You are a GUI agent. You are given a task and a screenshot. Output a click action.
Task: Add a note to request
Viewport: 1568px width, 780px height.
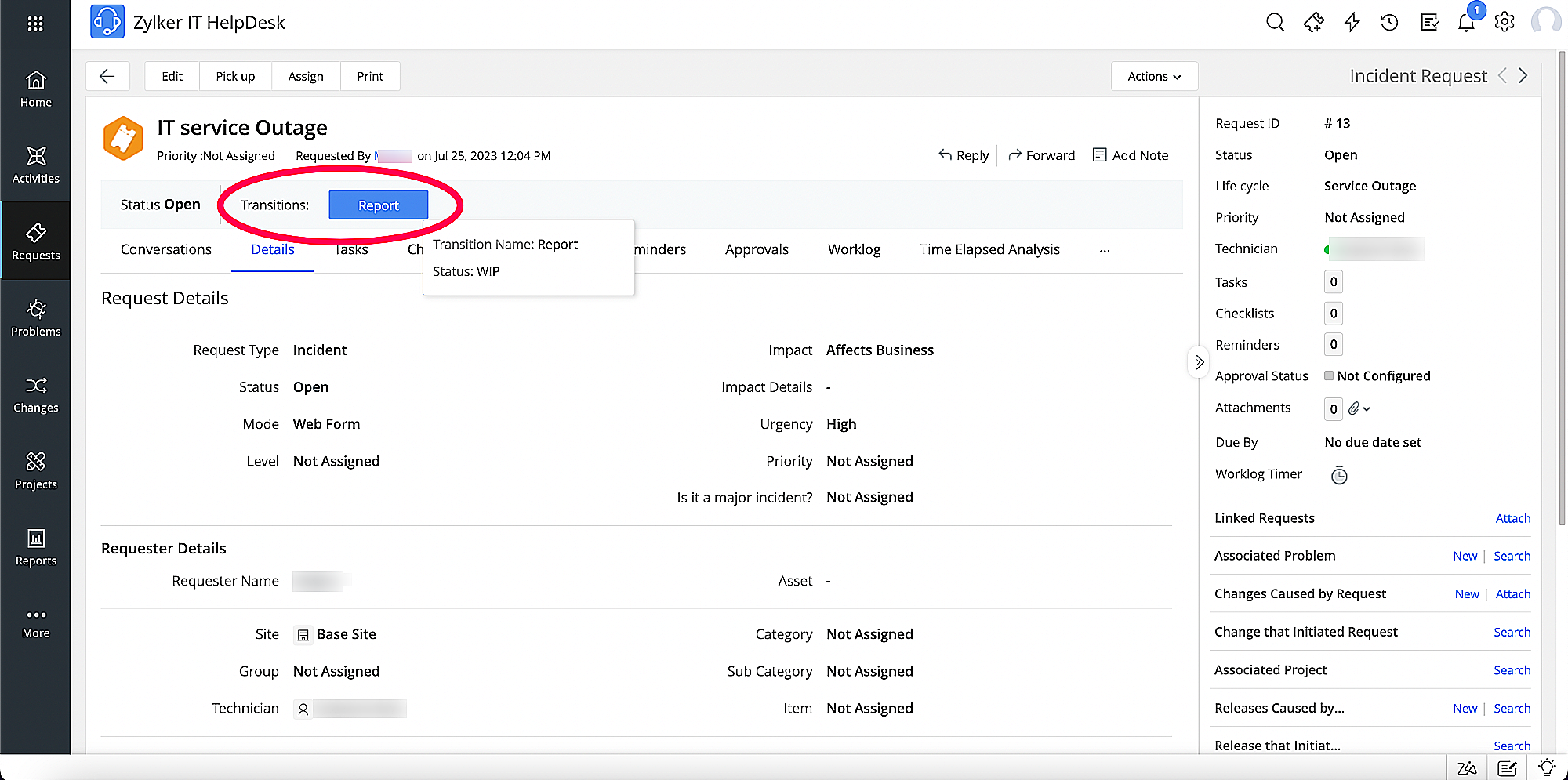coord(1131,155)
